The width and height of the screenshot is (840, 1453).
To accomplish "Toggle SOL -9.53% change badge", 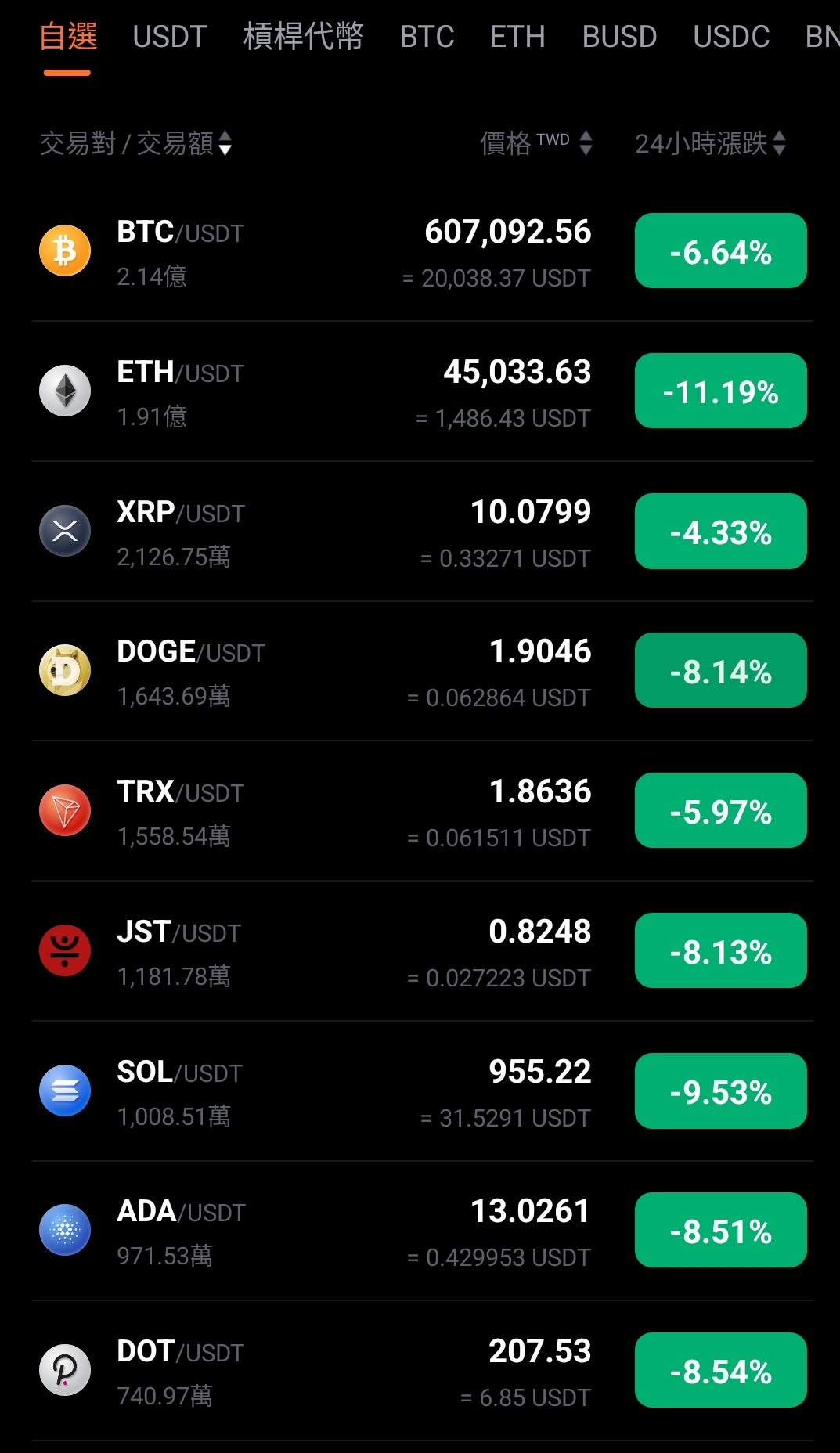I will pyautogui.click(x=721, y=1091).
